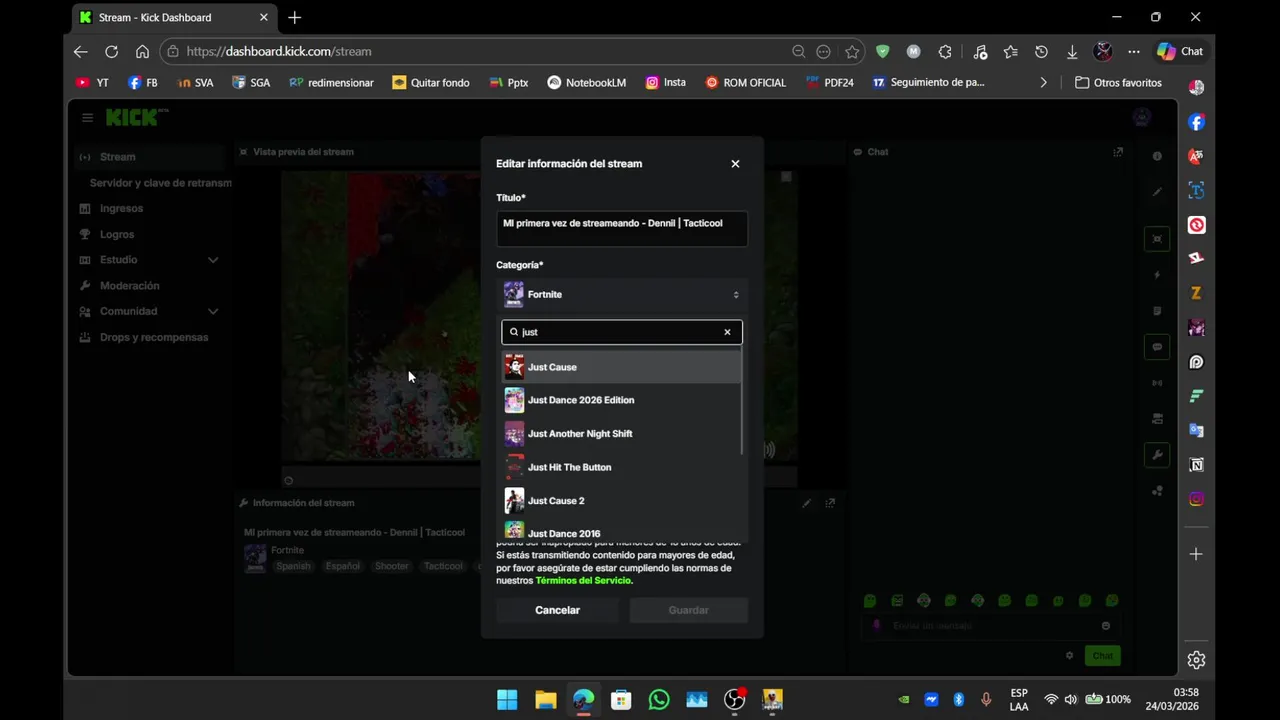Open the favorites list icon
Viewport: 1280px width, 720px height.
[1011, 51]
